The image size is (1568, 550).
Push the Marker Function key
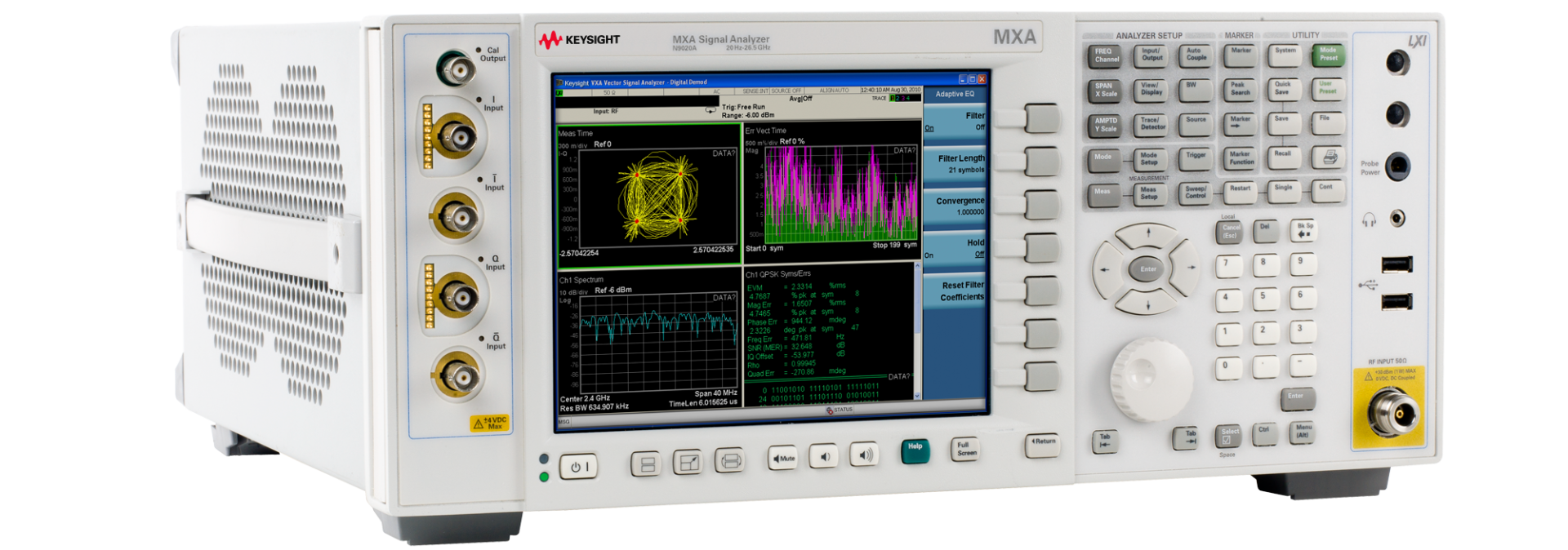[1240, 158]
